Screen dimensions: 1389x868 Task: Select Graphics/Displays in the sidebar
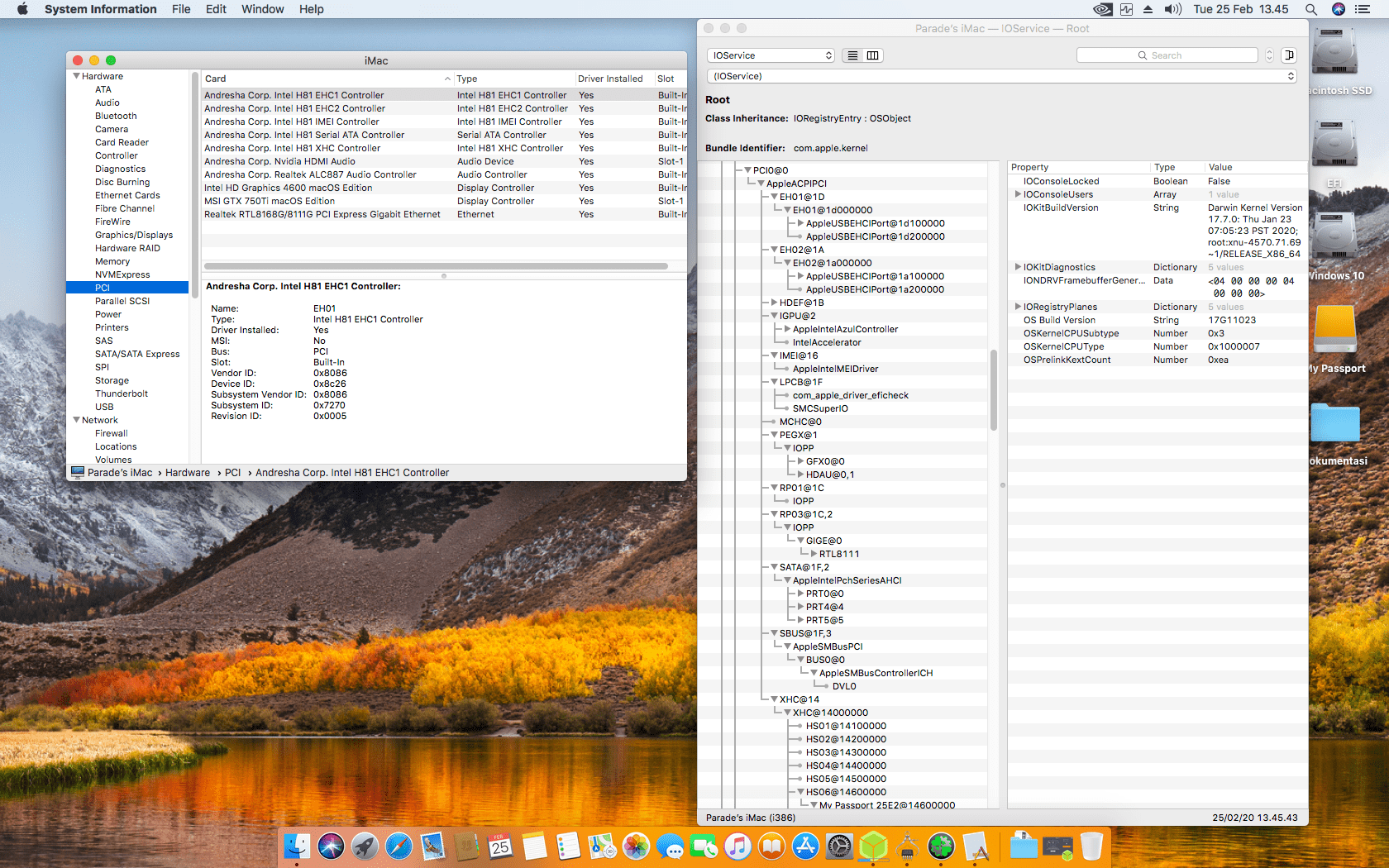click(x=133, y=235)
